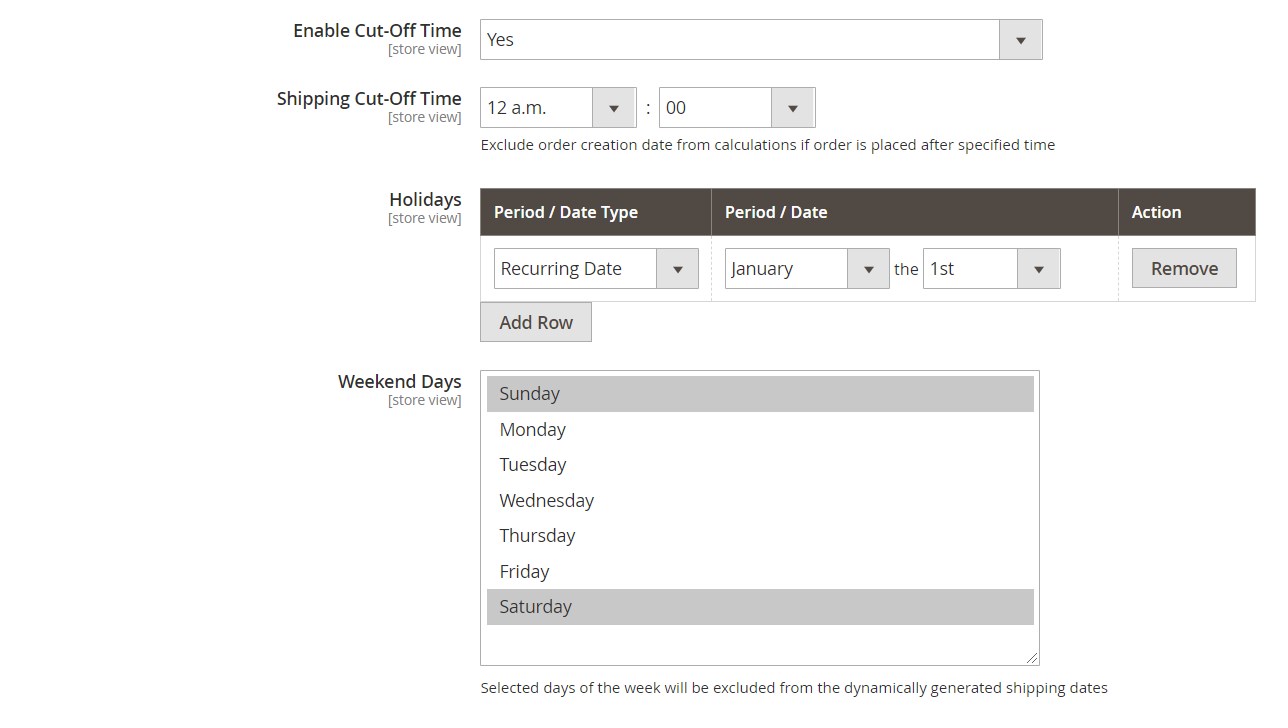Screen dimensions: 1288x728
Task: Click the Add Row button
Action: click(536, 322)
